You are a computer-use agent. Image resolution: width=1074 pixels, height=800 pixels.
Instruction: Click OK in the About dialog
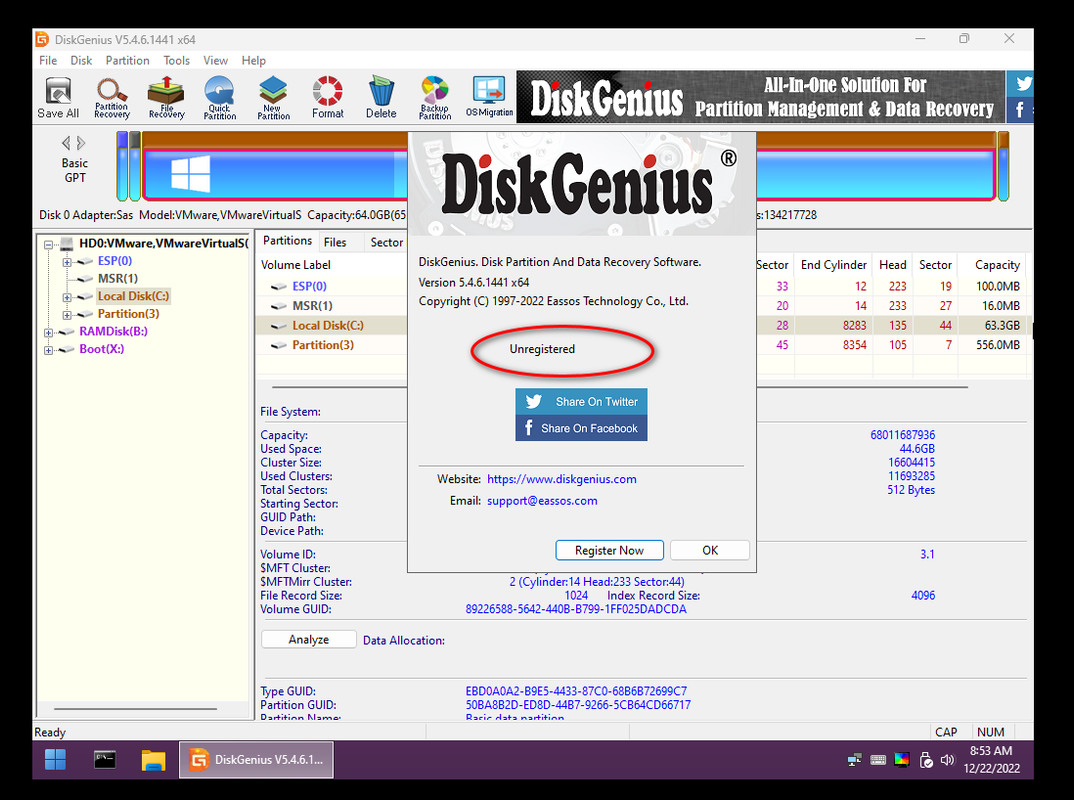point(710,551)
